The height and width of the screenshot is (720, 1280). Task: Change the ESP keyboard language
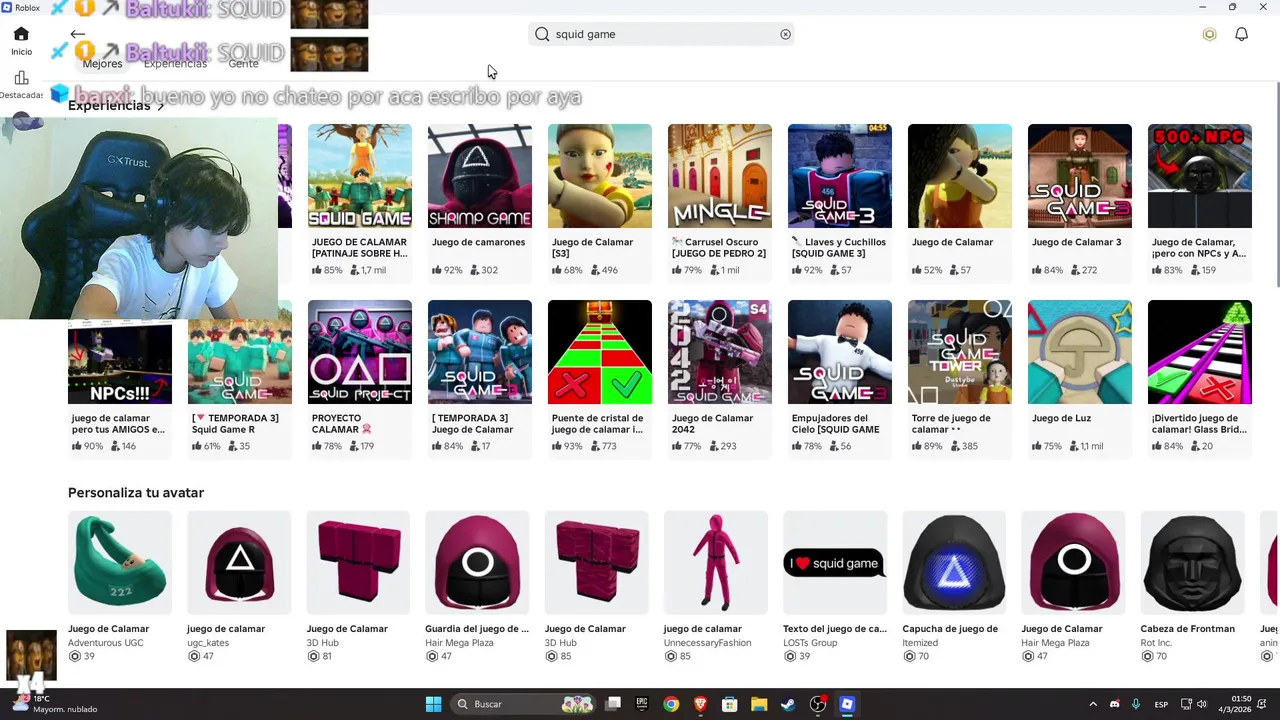point(1161,704)
